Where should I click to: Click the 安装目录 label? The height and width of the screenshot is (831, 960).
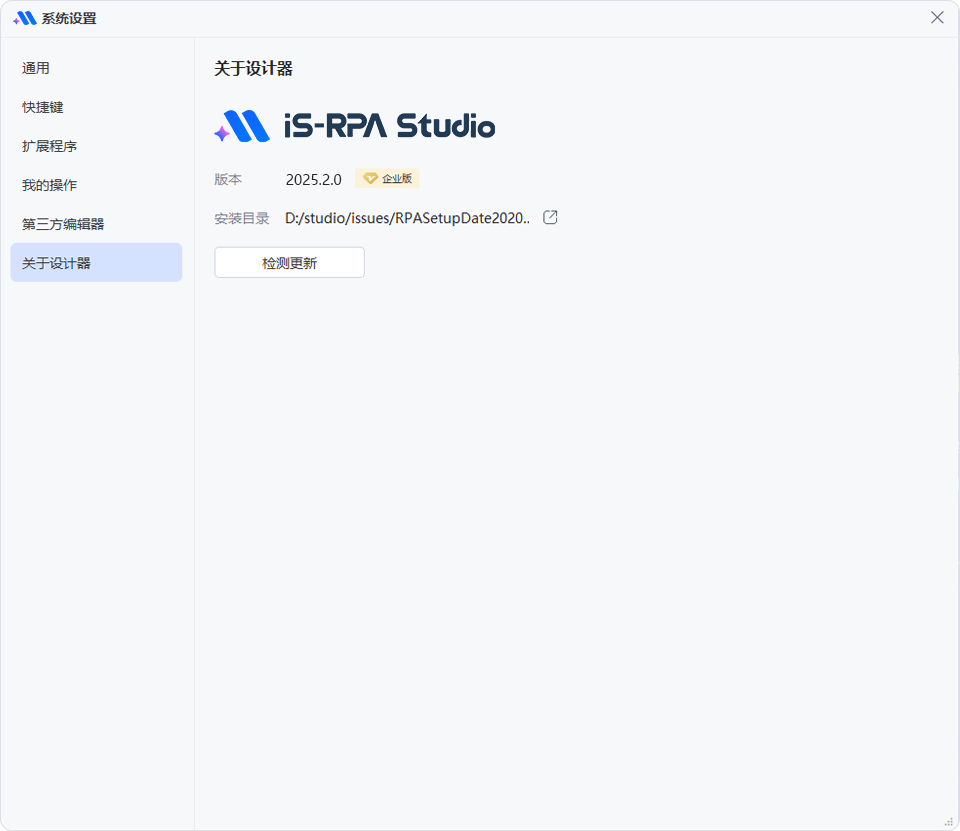pos(241,218)
